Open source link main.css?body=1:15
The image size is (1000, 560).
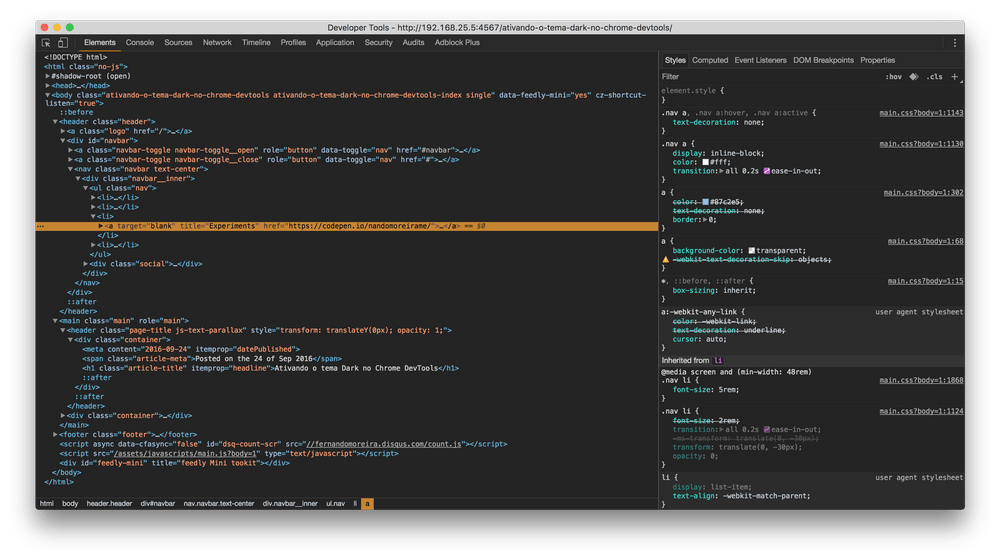click(x=925, y=281)
